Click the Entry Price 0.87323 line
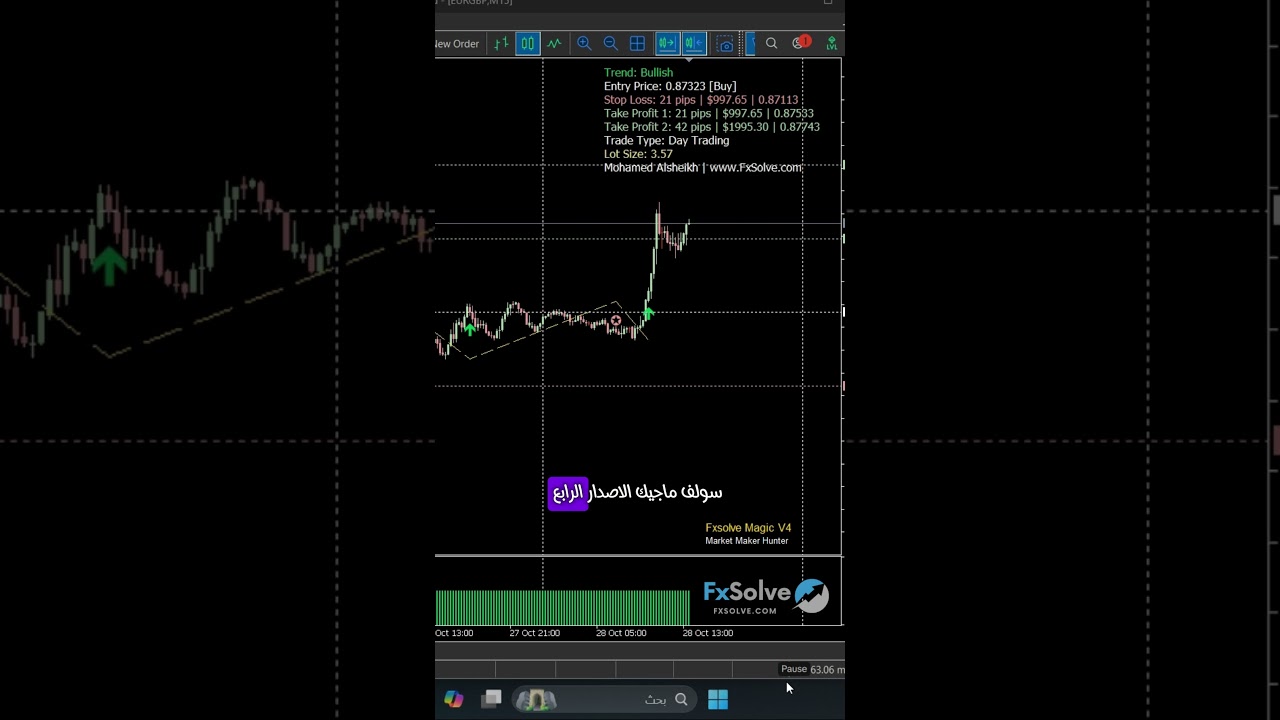1280x720 pixels. (x=670, y=86)
